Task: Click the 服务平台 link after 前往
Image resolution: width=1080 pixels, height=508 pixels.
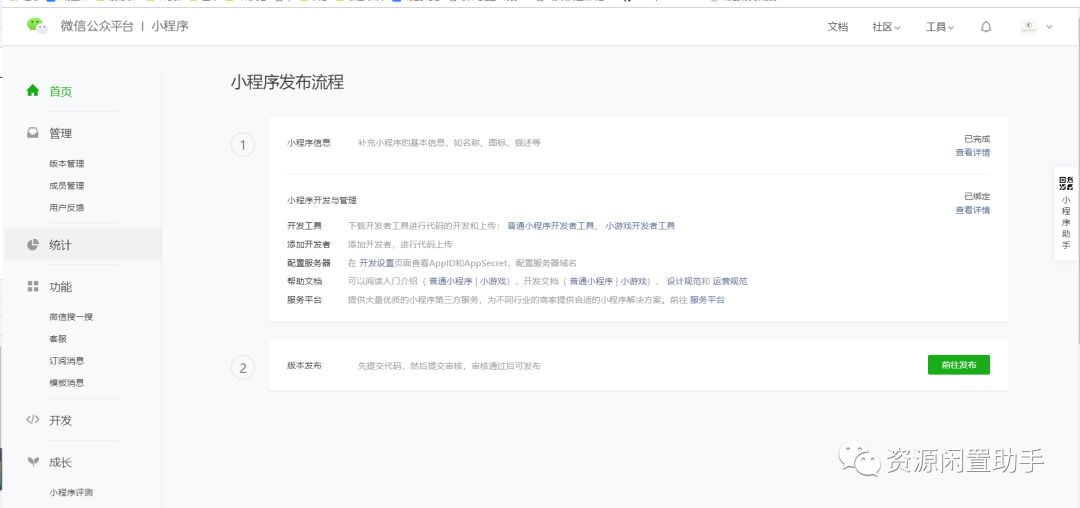Action: 707,300
